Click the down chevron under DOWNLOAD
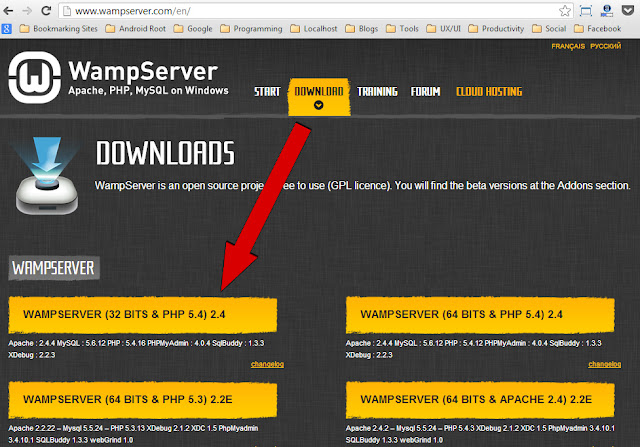 (x=319, y=105)
